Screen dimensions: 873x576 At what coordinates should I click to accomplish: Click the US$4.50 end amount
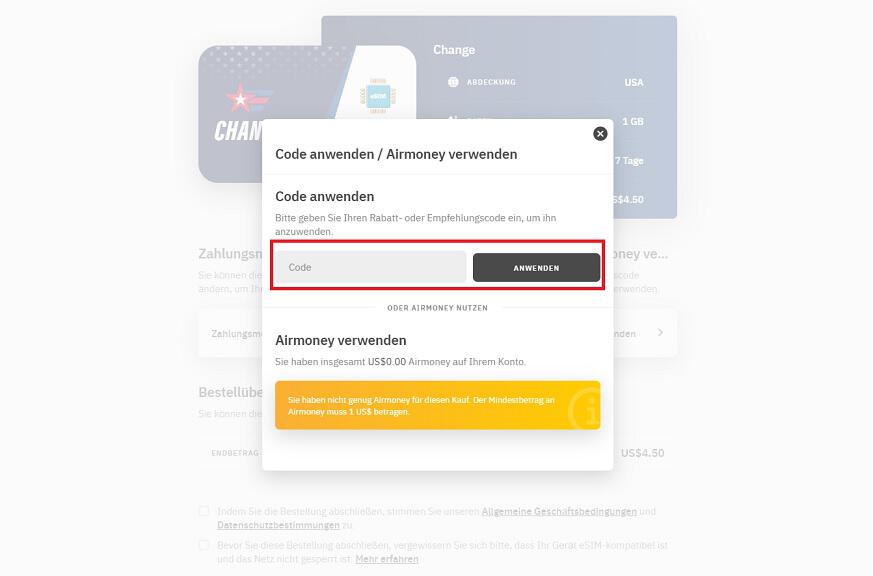(x=643, y=453)
